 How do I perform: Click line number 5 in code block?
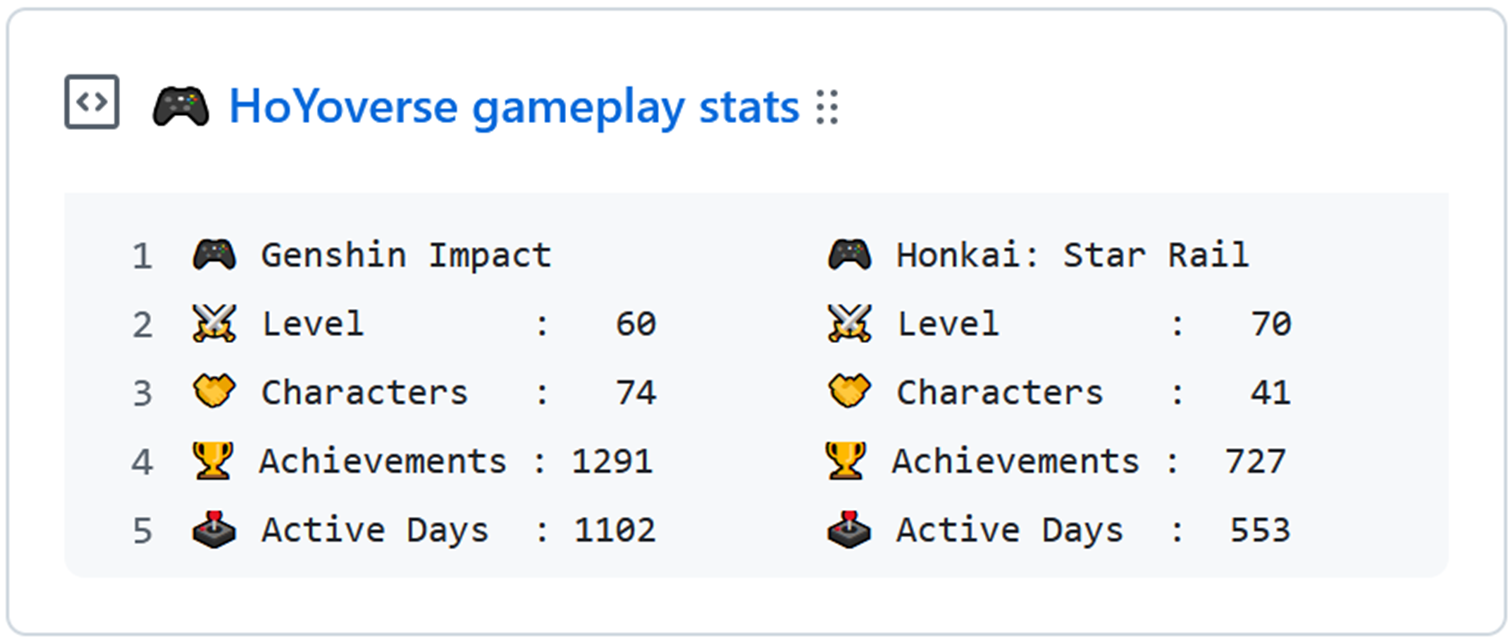pos(142,531)
